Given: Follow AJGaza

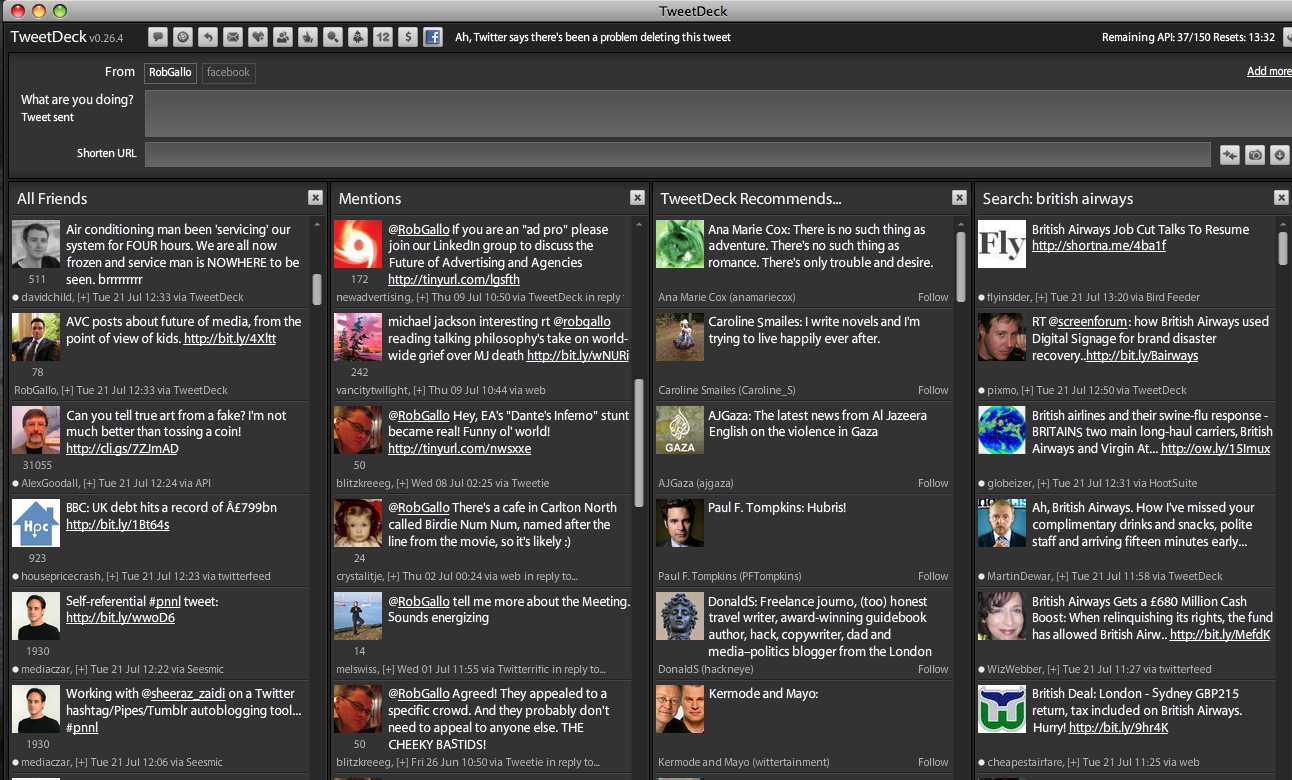Looking at the screenshot, I should point(933,483).
